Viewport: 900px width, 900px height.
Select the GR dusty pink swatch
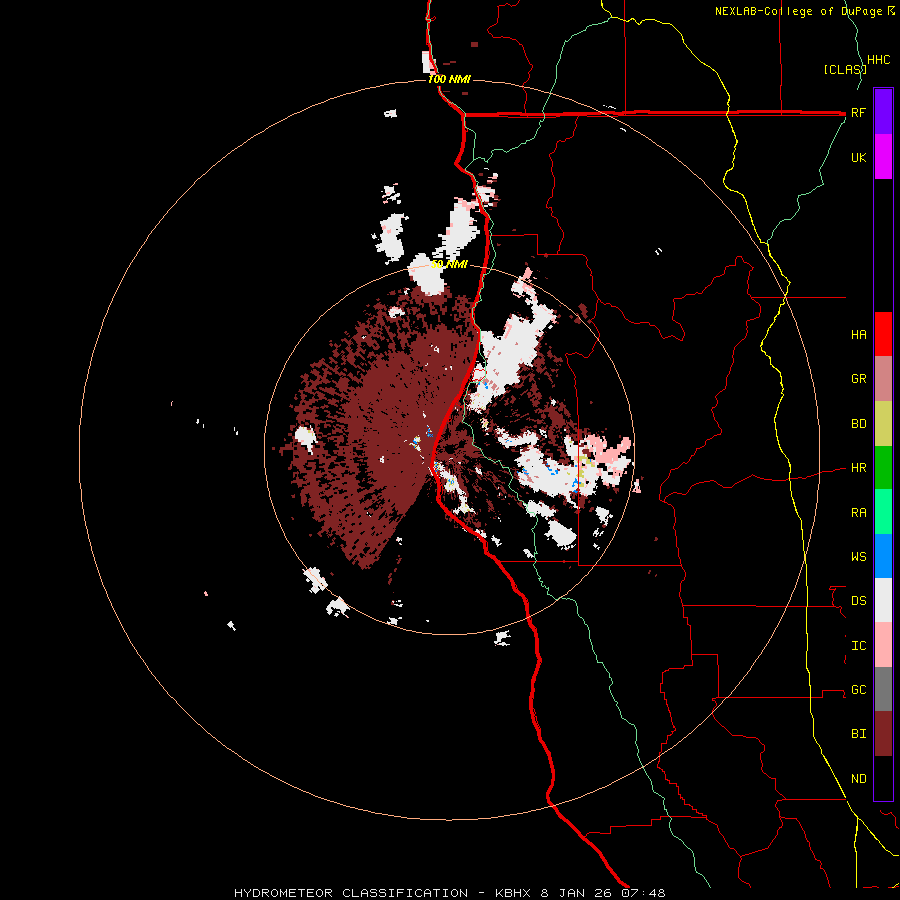(x=883, y=379)
